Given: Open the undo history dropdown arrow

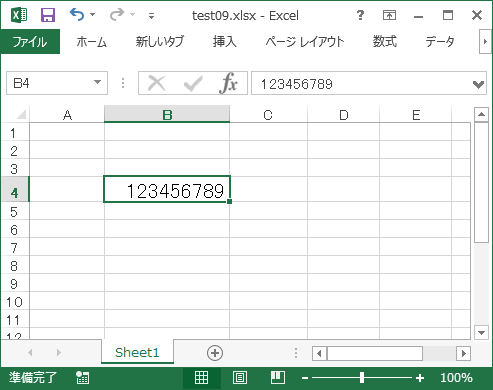Looking at the screenshot, I should click(x=93, y=15).
